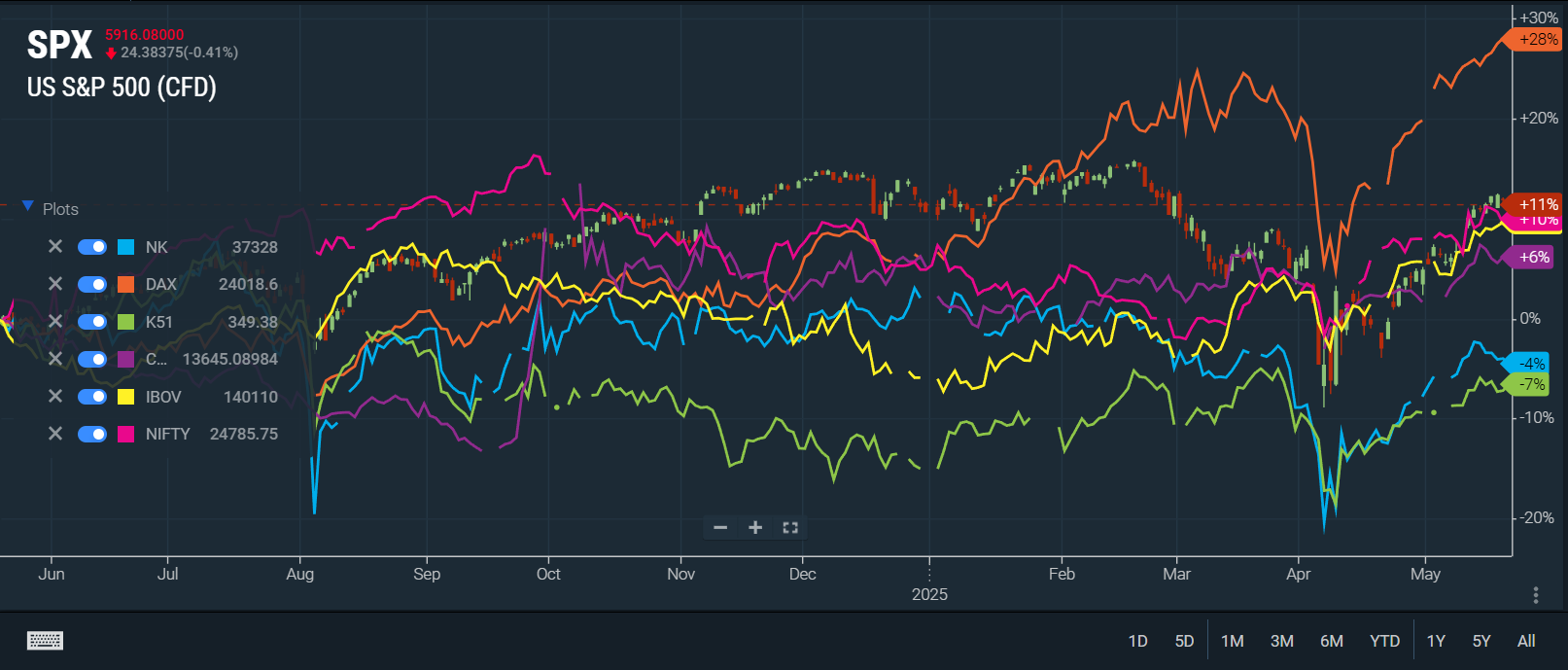The image size is (1568, 670).
Task: Disable the IBOV plot toggle
Action: (x=92, y=397)
